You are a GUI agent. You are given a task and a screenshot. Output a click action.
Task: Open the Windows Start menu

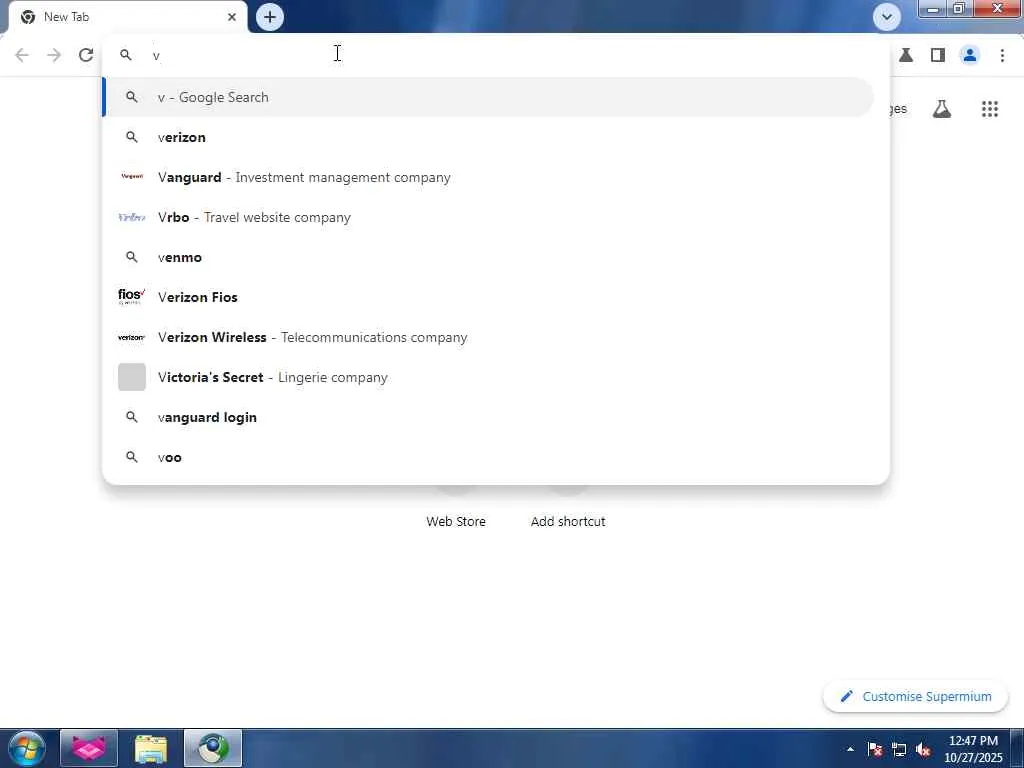point(27,748)
